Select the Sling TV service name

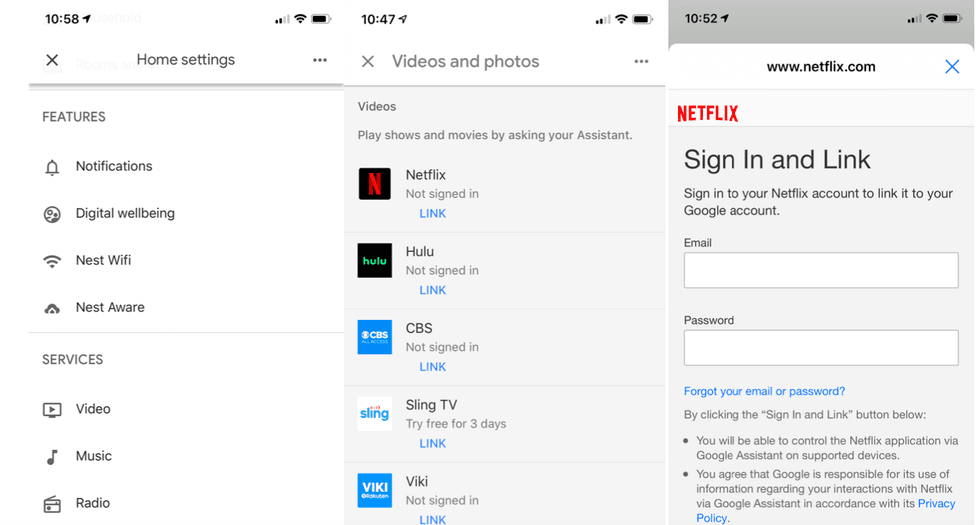(x=431, y=405)
